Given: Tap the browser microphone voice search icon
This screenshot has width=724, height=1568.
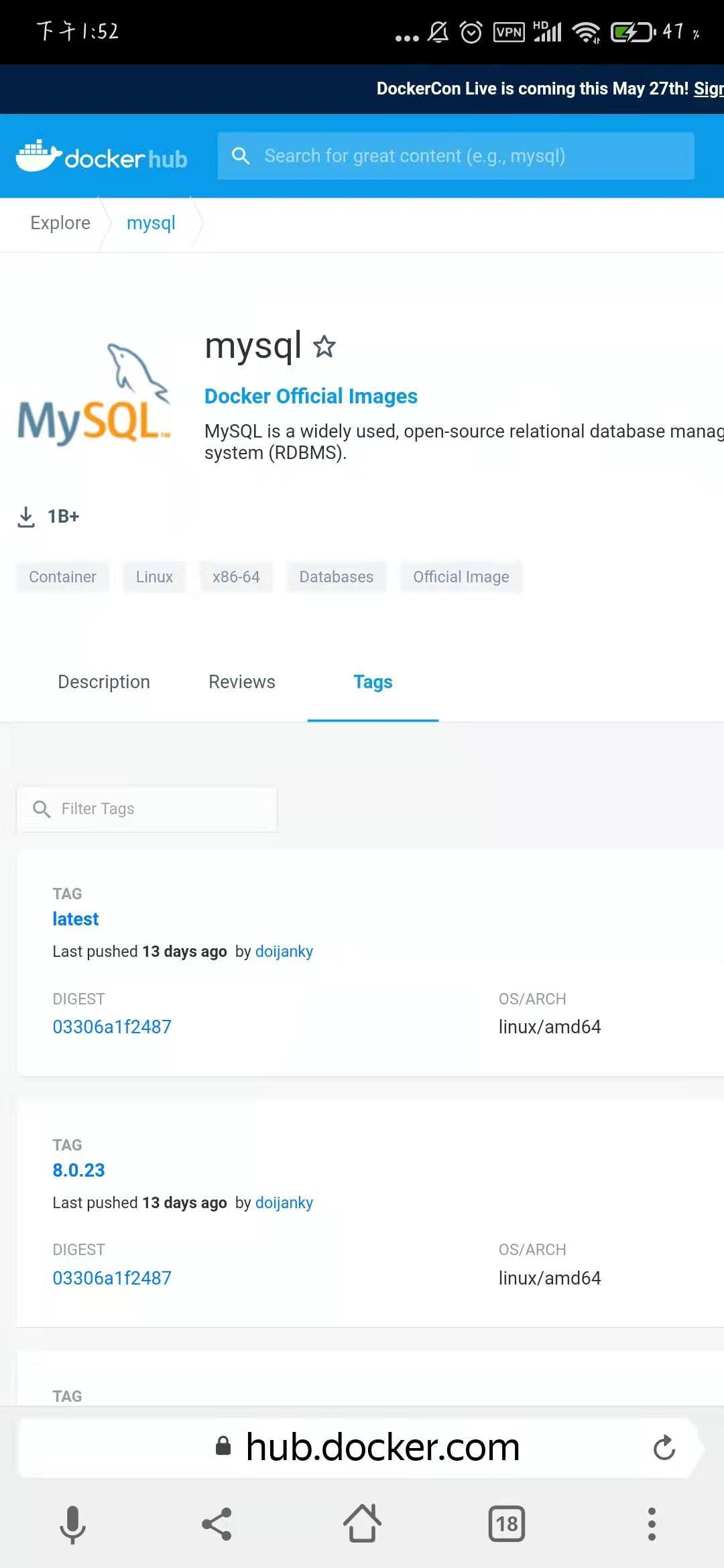Looking at the screenshot, I should pos(72,1524).
